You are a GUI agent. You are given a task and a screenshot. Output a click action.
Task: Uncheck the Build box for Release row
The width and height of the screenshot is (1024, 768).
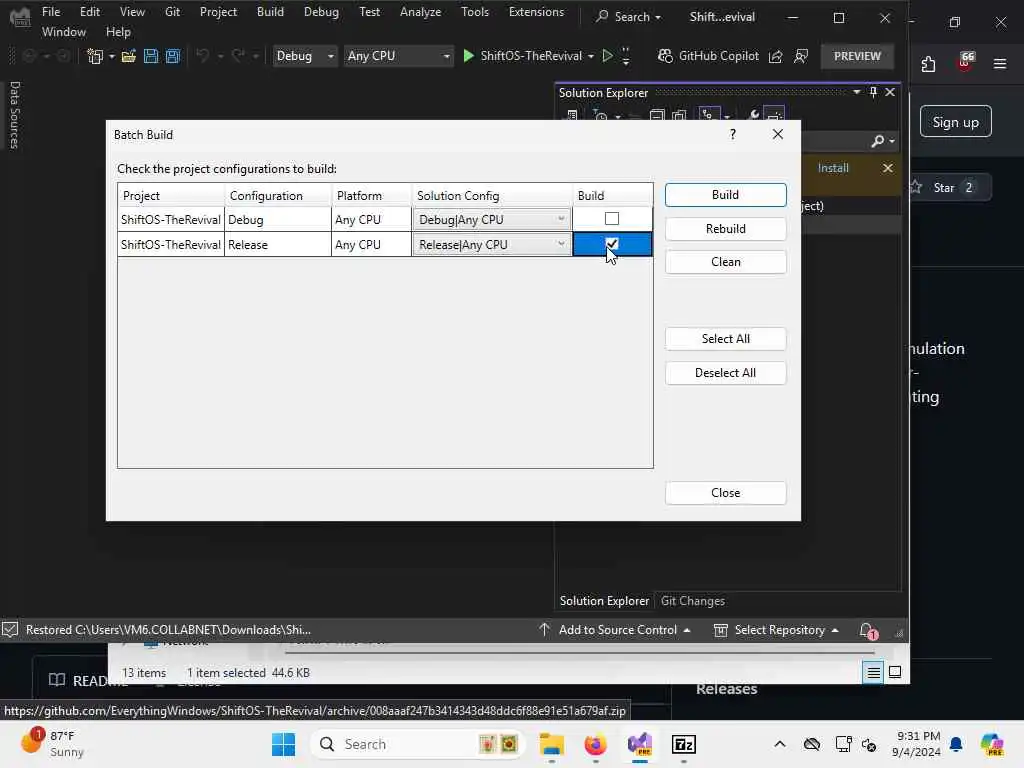pos(612,244)
